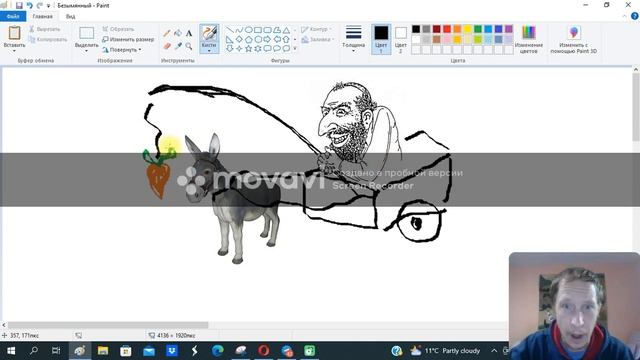
Task: Pick the purple color swatch
Action: pos(509,29)
